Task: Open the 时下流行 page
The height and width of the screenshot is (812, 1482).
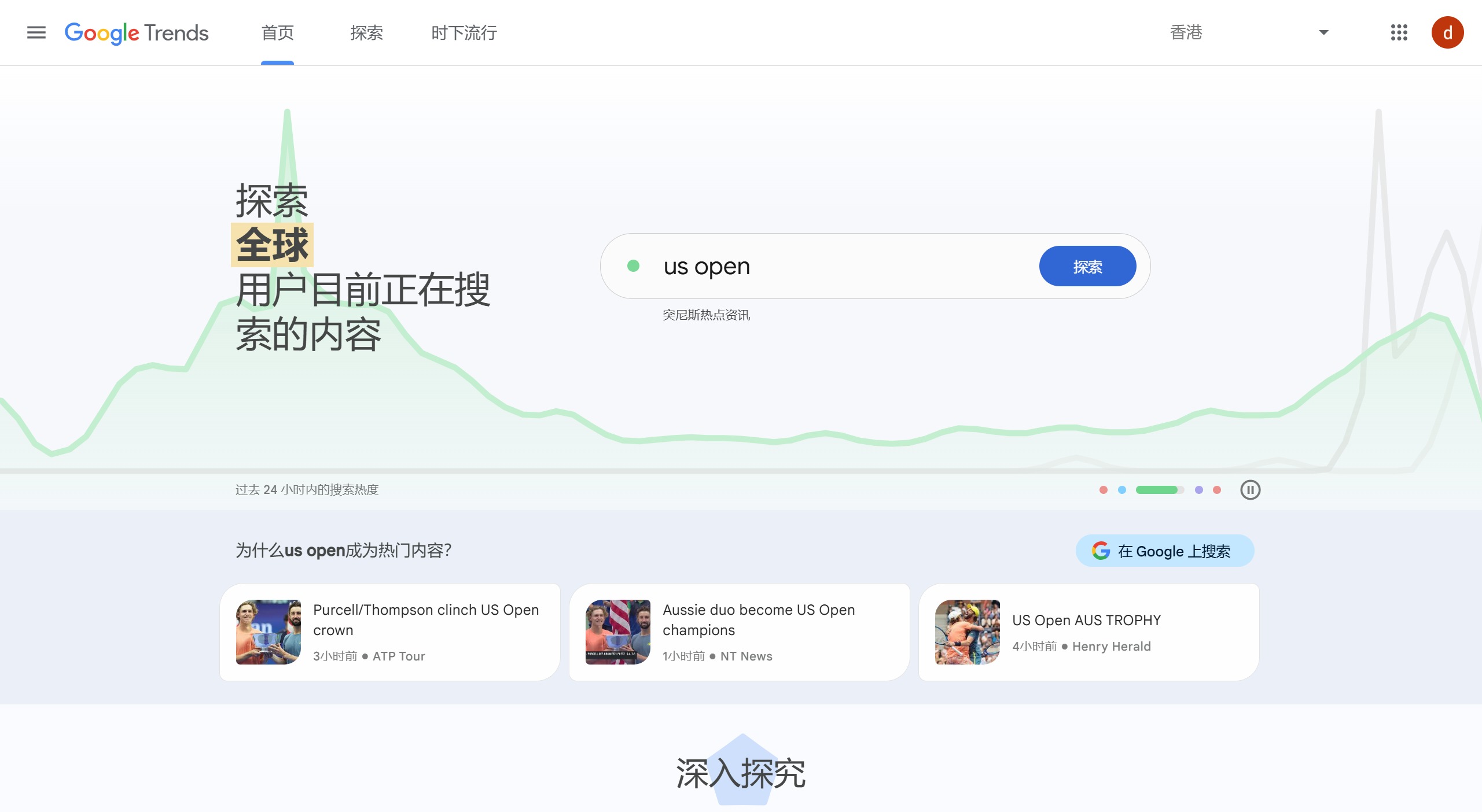Action: tap(463, 33)
